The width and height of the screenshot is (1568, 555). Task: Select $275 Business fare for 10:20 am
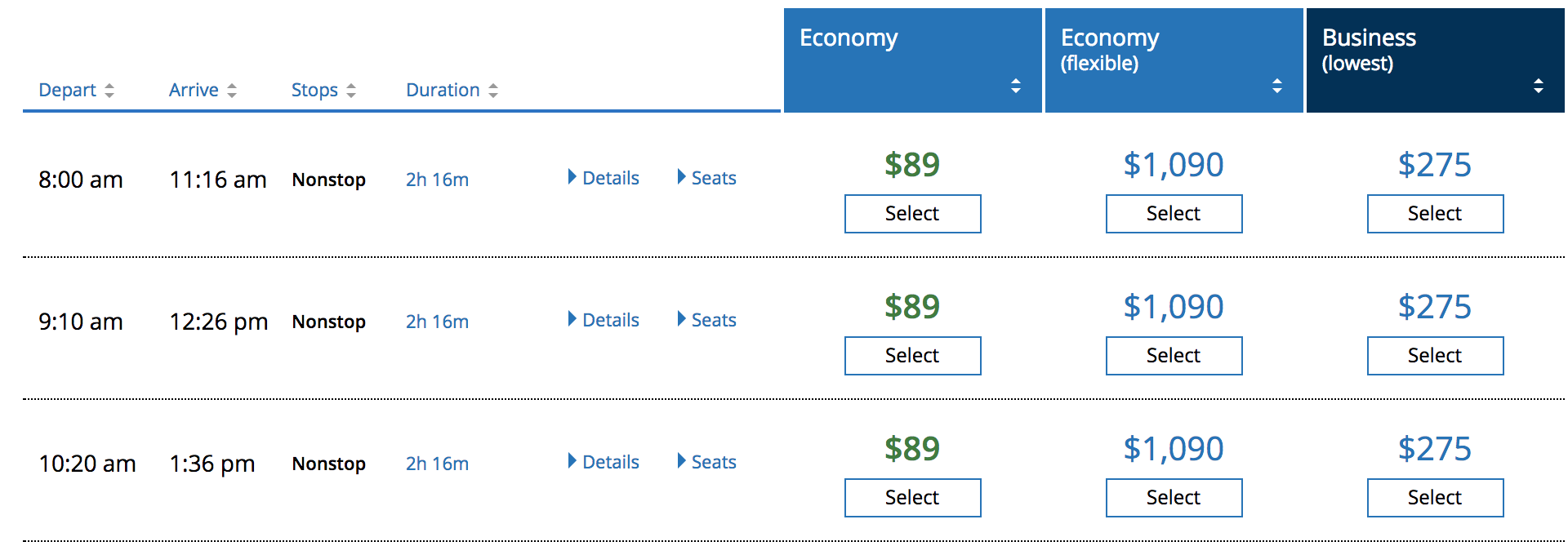pos(1436,498)
